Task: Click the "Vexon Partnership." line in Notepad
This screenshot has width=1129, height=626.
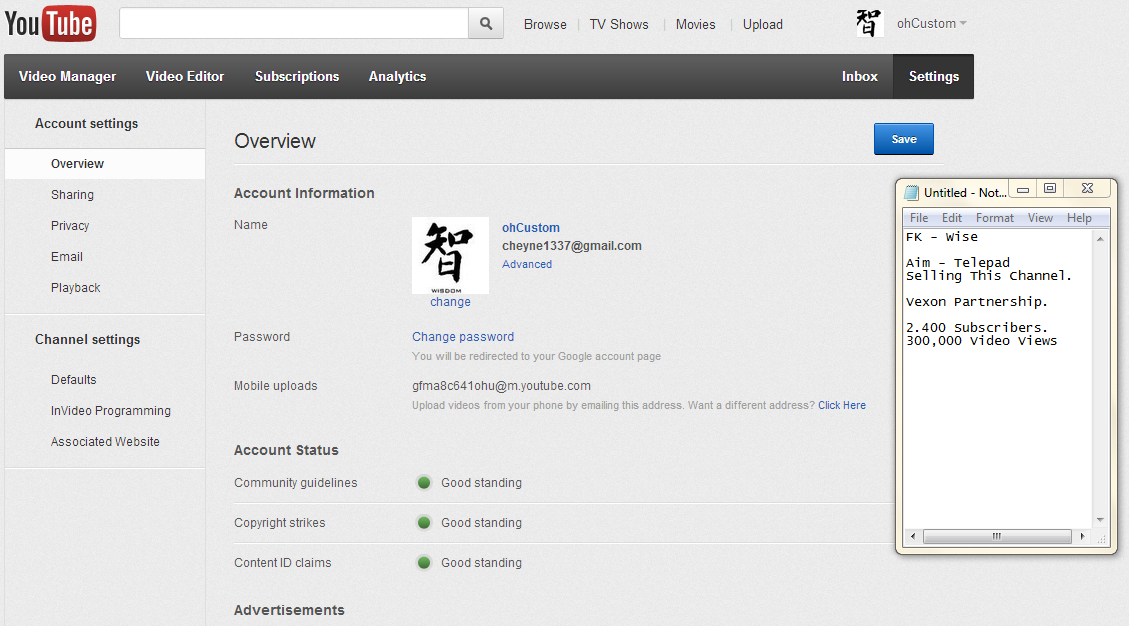Action: [x=976, y=301]
